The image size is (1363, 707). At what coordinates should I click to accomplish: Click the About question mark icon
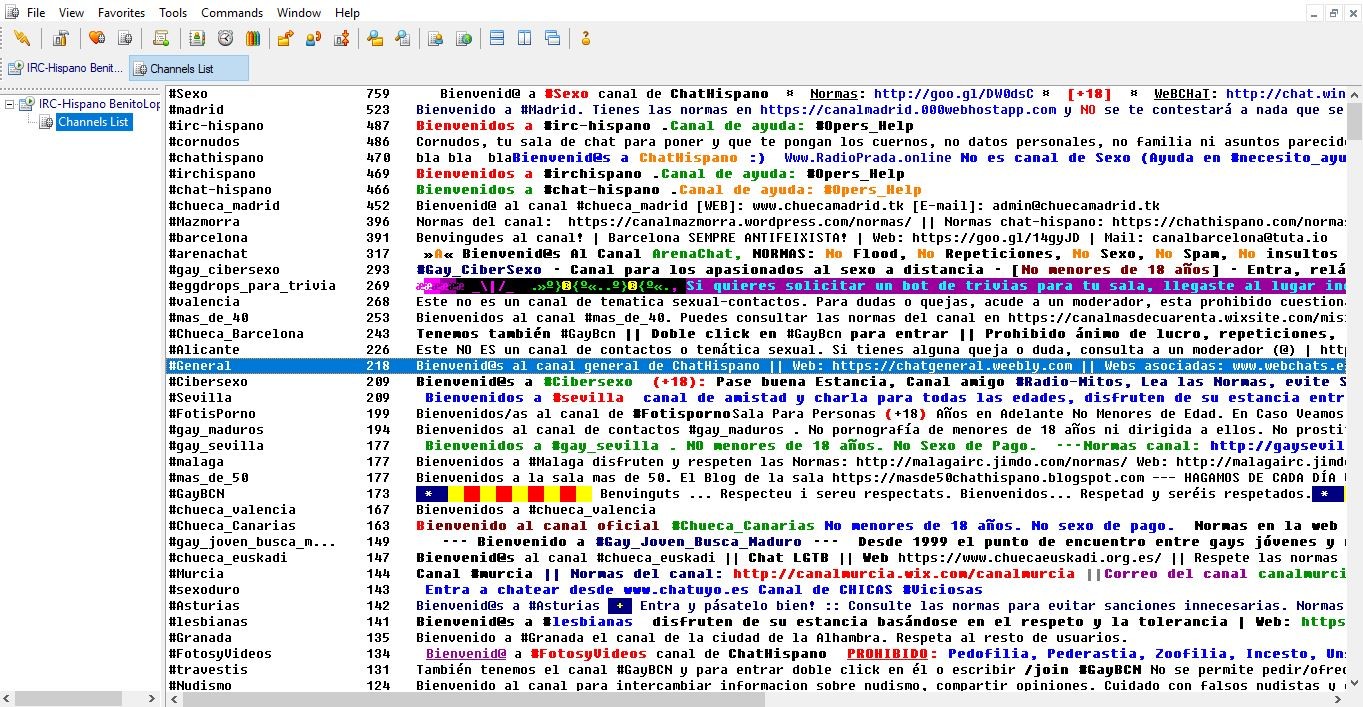[x=585, y=39]
